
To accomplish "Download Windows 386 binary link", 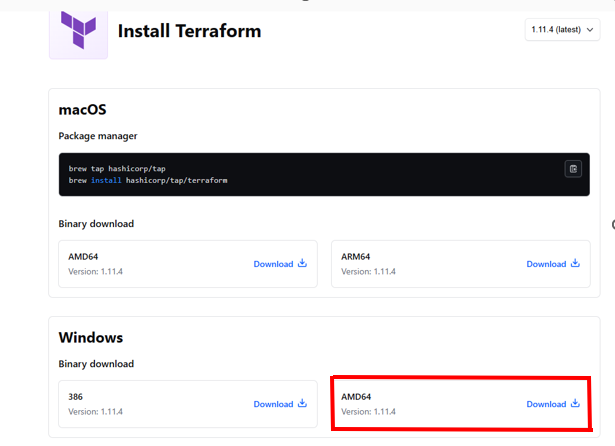I will [x=280, y=404].
